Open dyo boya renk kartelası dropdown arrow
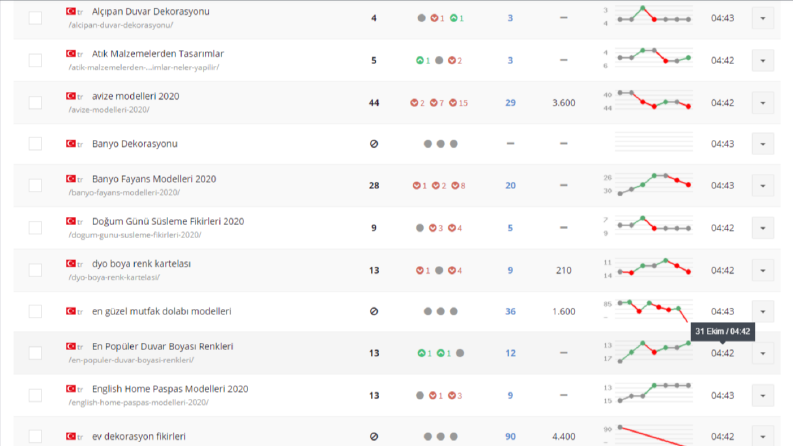This screenshot has height=446, width=793. click(763, 271)
